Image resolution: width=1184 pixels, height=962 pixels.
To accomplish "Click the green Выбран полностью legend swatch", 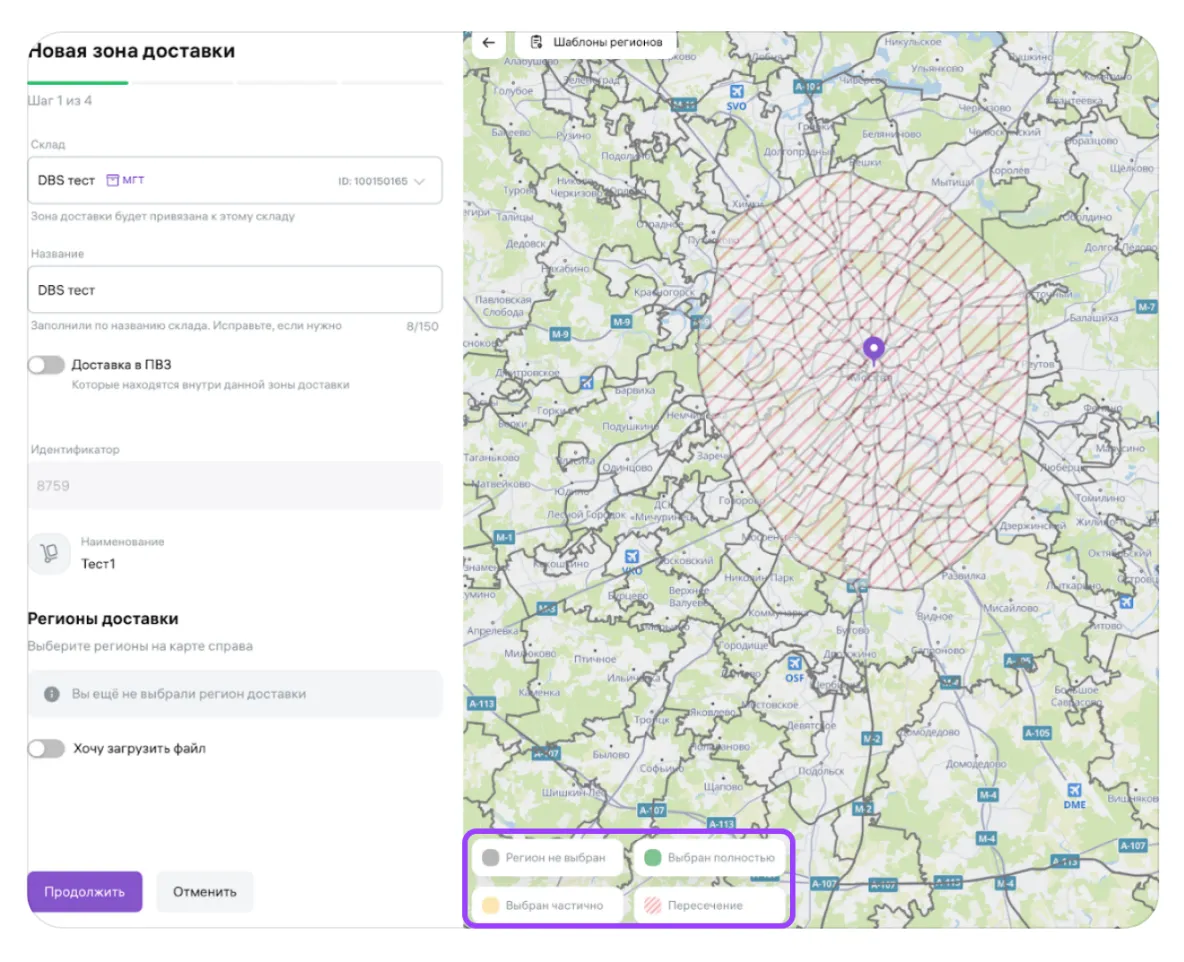I will tap(653, 857).
